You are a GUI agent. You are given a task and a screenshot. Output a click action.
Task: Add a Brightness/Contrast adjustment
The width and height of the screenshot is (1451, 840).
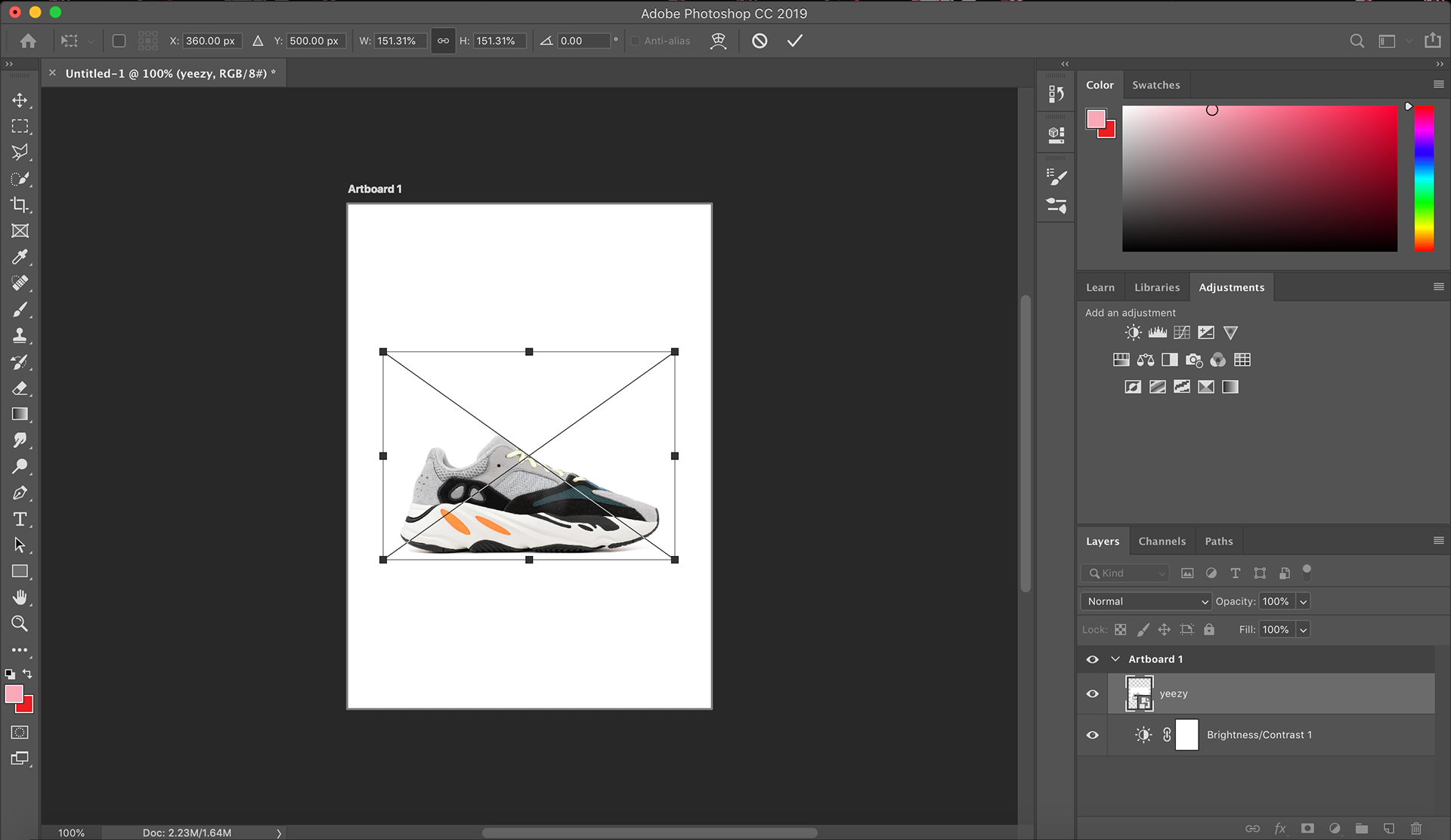pos(1133,332)
